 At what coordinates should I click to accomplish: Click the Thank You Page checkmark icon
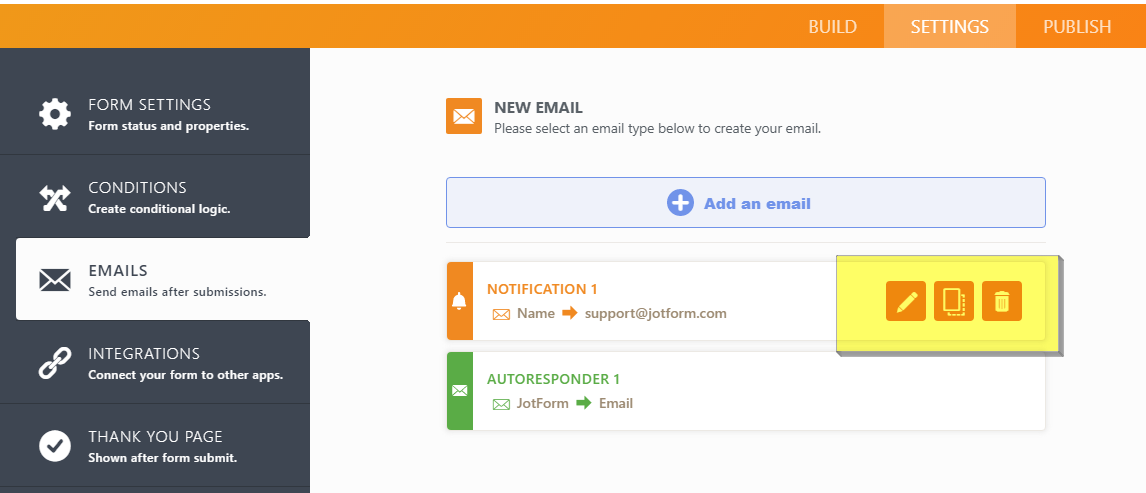55,446
